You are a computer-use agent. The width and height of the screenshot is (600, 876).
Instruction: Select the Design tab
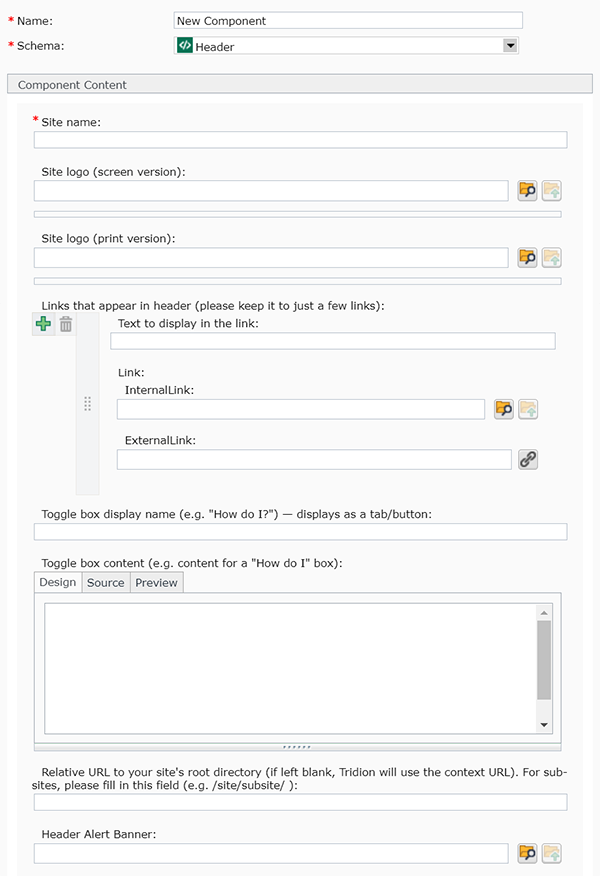pos(58,582)
